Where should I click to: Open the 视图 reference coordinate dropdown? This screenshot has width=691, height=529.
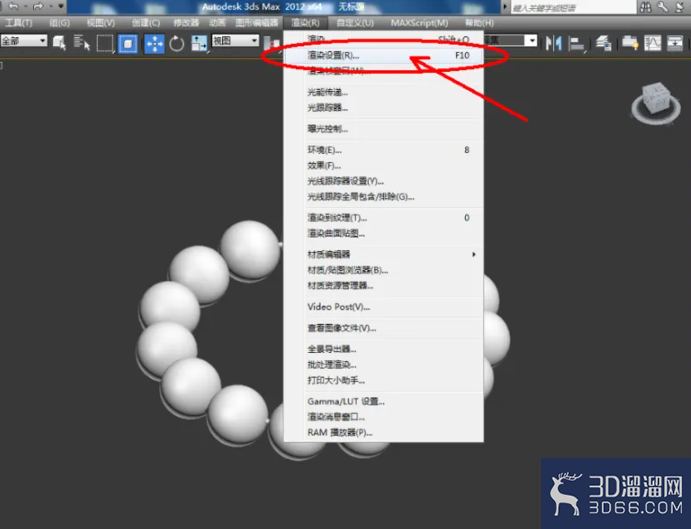point(235,41)
